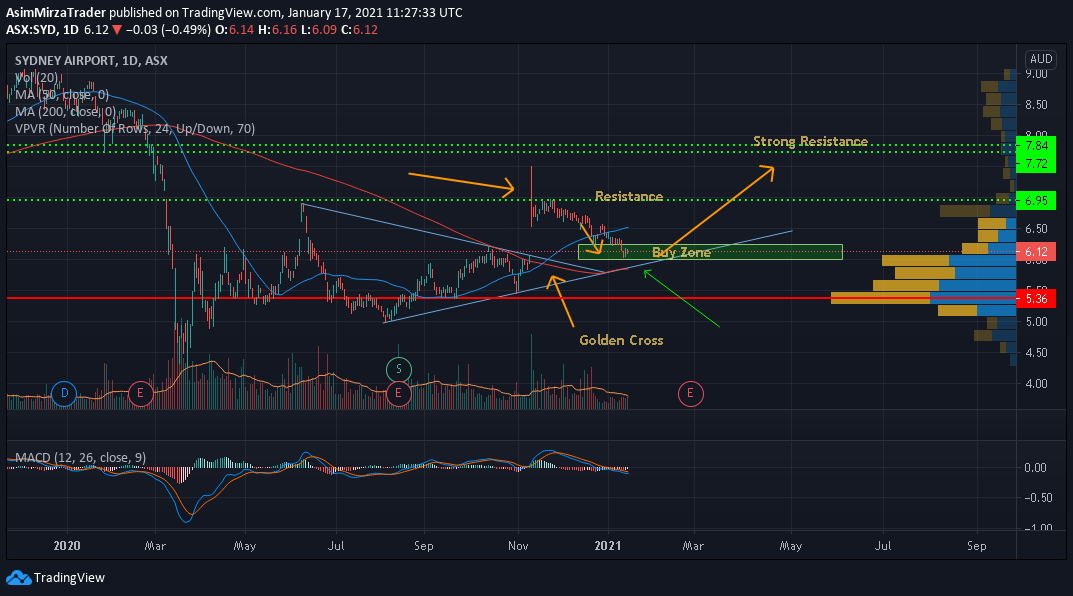Click the future E earnings marker near March 2021
Screen dimensions: 1073x596
(690, 393)
